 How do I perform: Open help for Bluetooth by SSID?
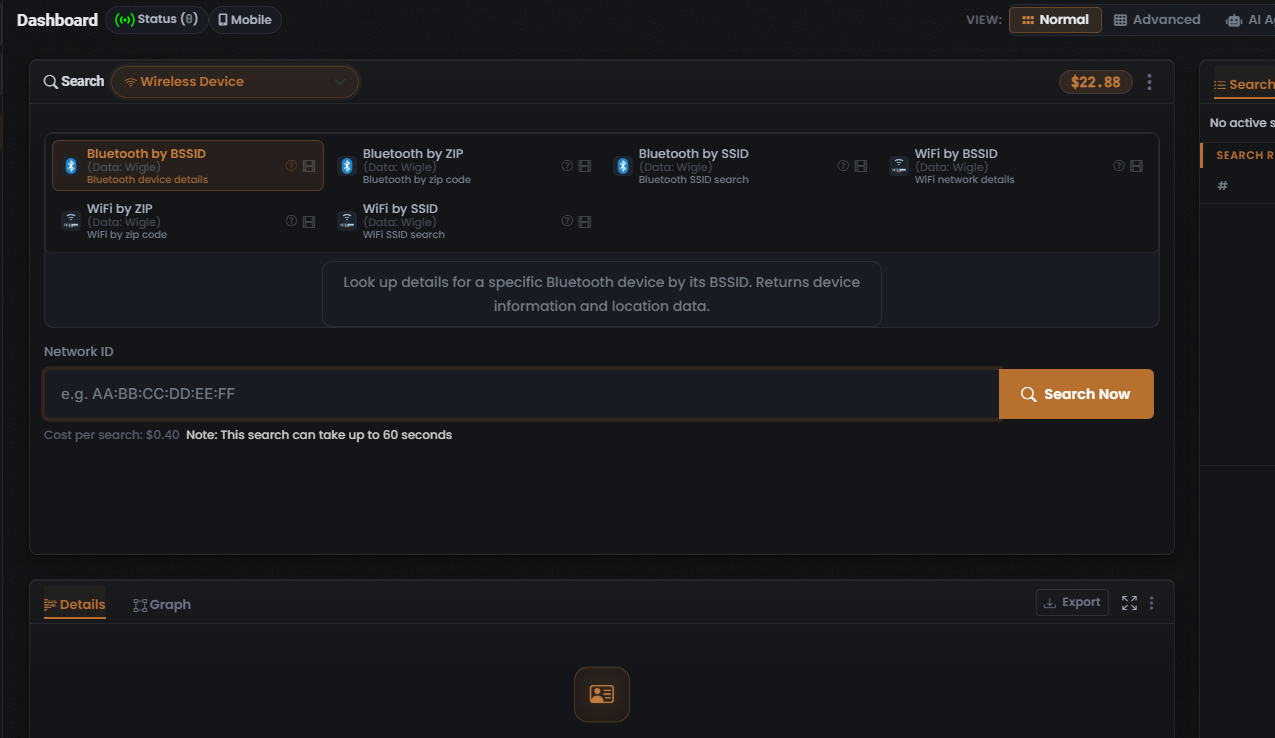point(843,166)
